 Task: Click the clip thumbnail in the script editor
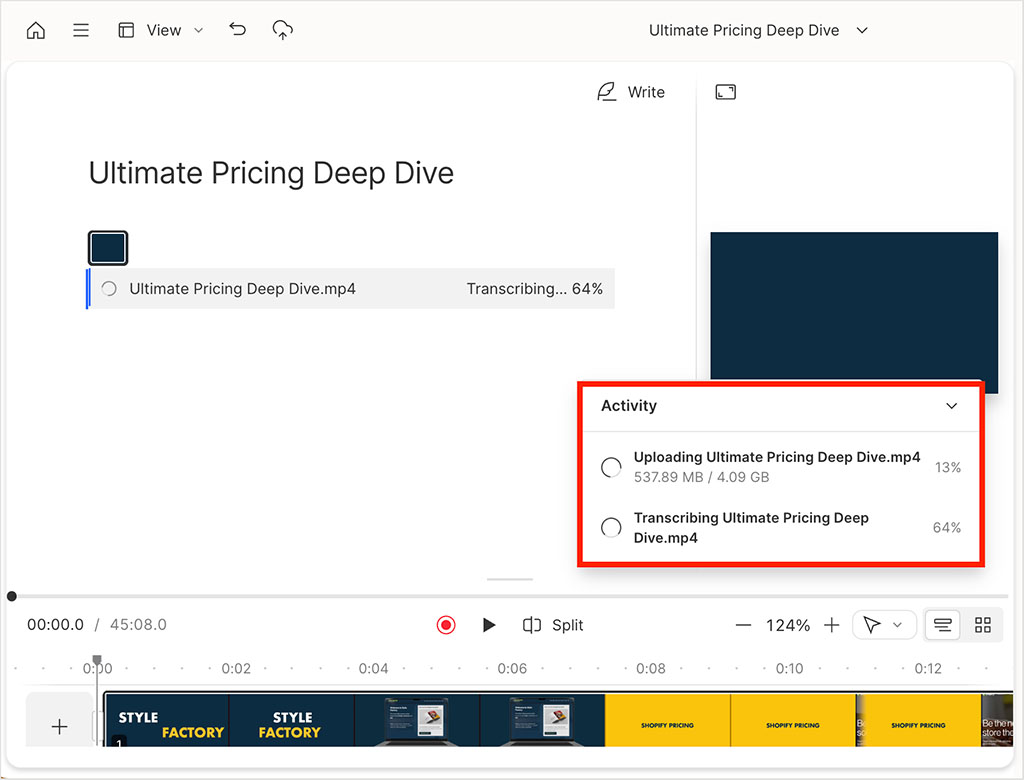point(107,247)
